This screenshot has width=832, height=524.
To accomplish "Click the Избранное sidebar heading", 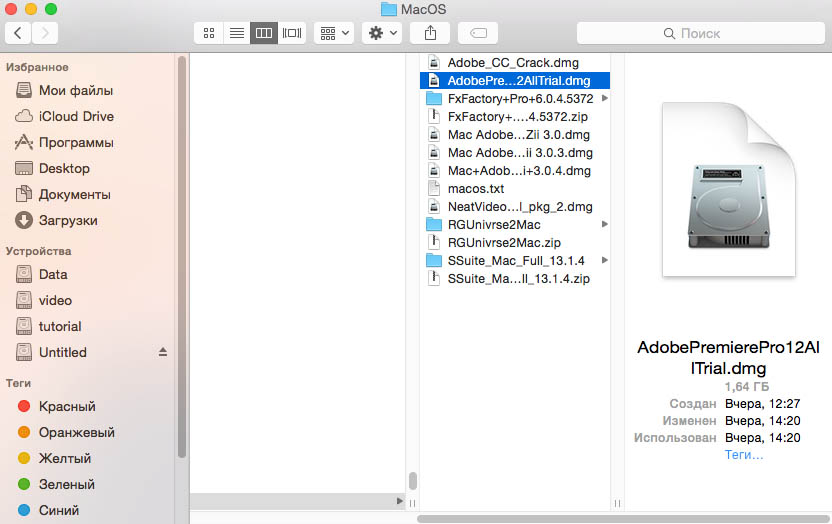I will pos(37,67).
